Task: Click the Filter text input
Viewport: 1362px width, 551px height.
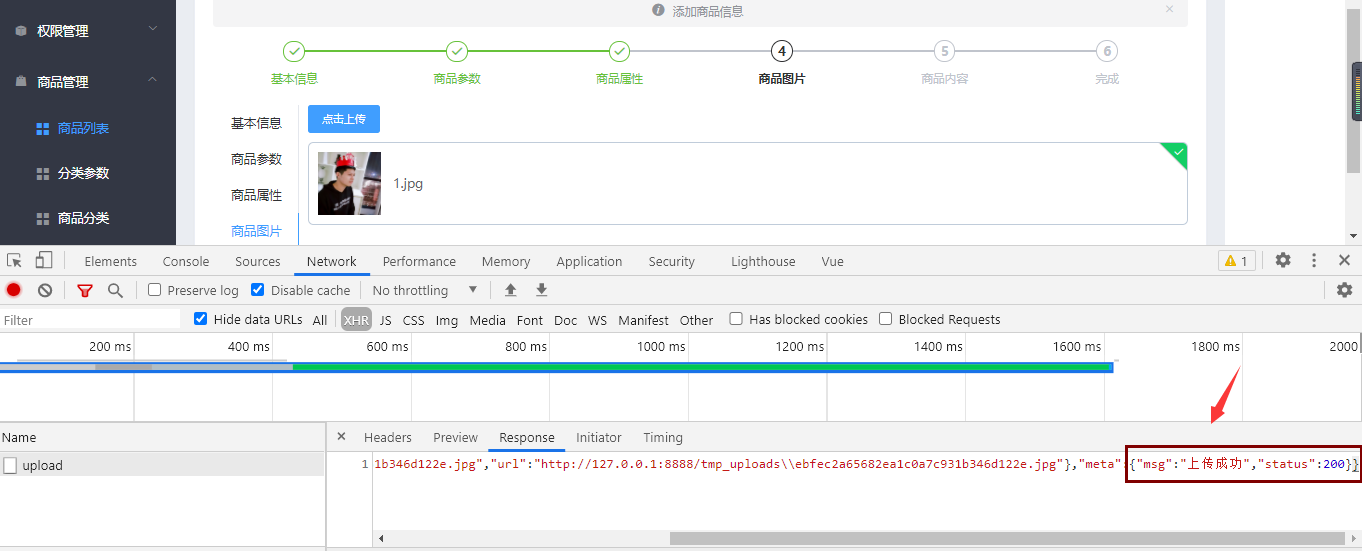Action: pyautogui.click(x=90, y=320)
